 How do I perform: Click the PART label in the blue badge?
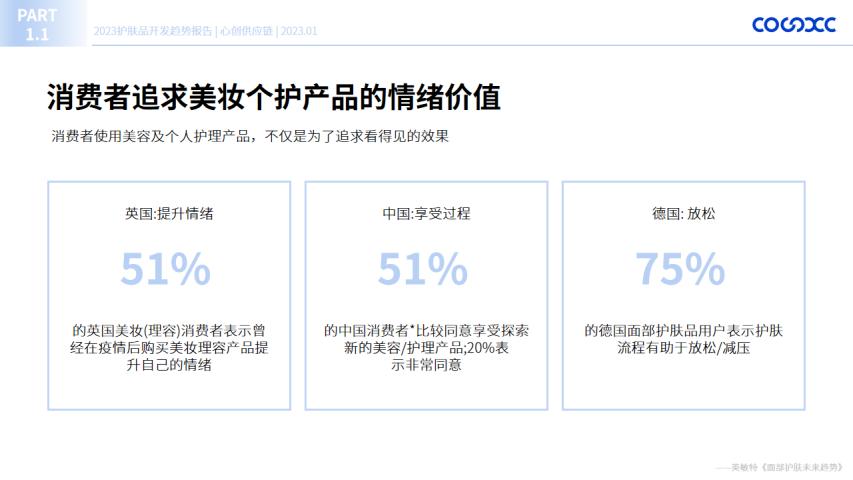point(37,14)
